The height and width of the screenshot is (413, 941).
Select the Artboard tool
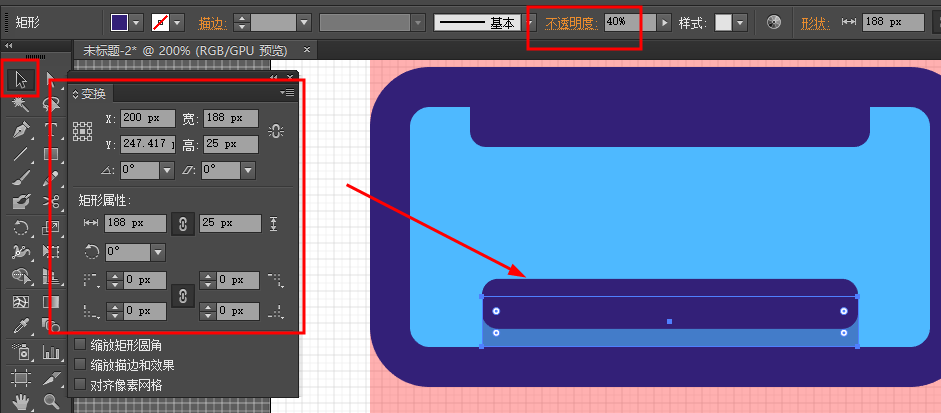pos(20,378)
